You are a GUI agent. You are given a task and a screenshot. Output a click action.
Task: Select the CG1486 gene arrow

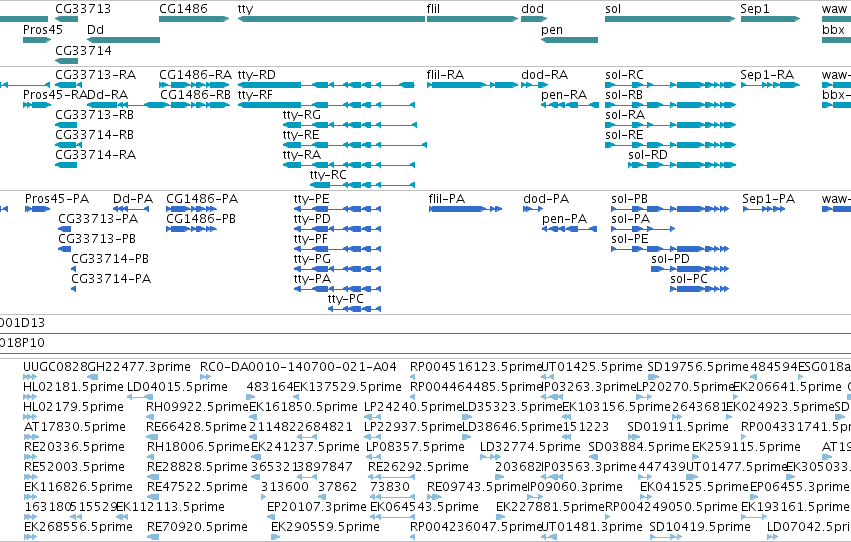click(x=194, y=19)
